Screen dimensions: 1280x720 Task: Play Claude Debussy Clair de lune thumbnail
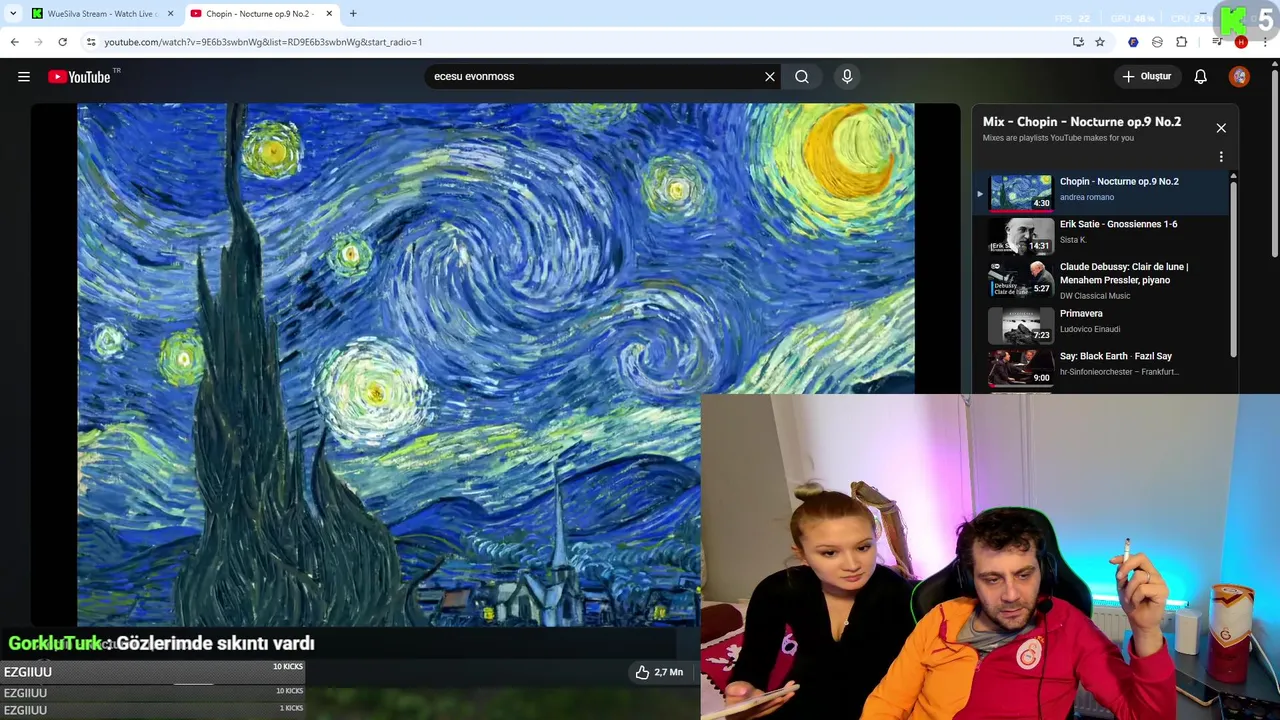click(1021, 279)
